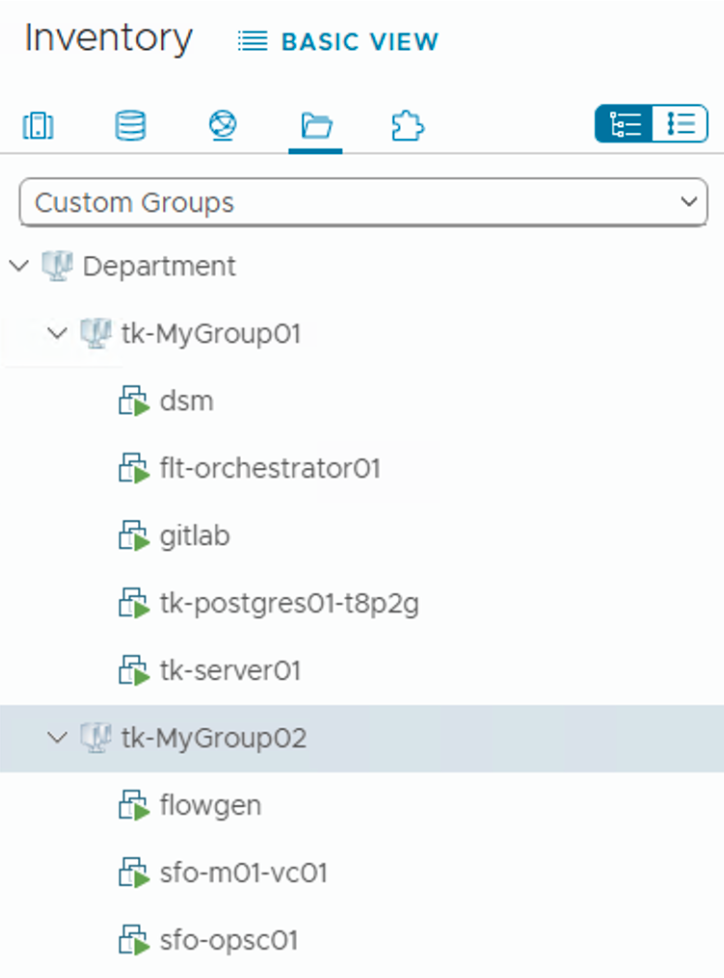
Task: Enable the tree hierarchy view toggle
Action: click(624, 125)
